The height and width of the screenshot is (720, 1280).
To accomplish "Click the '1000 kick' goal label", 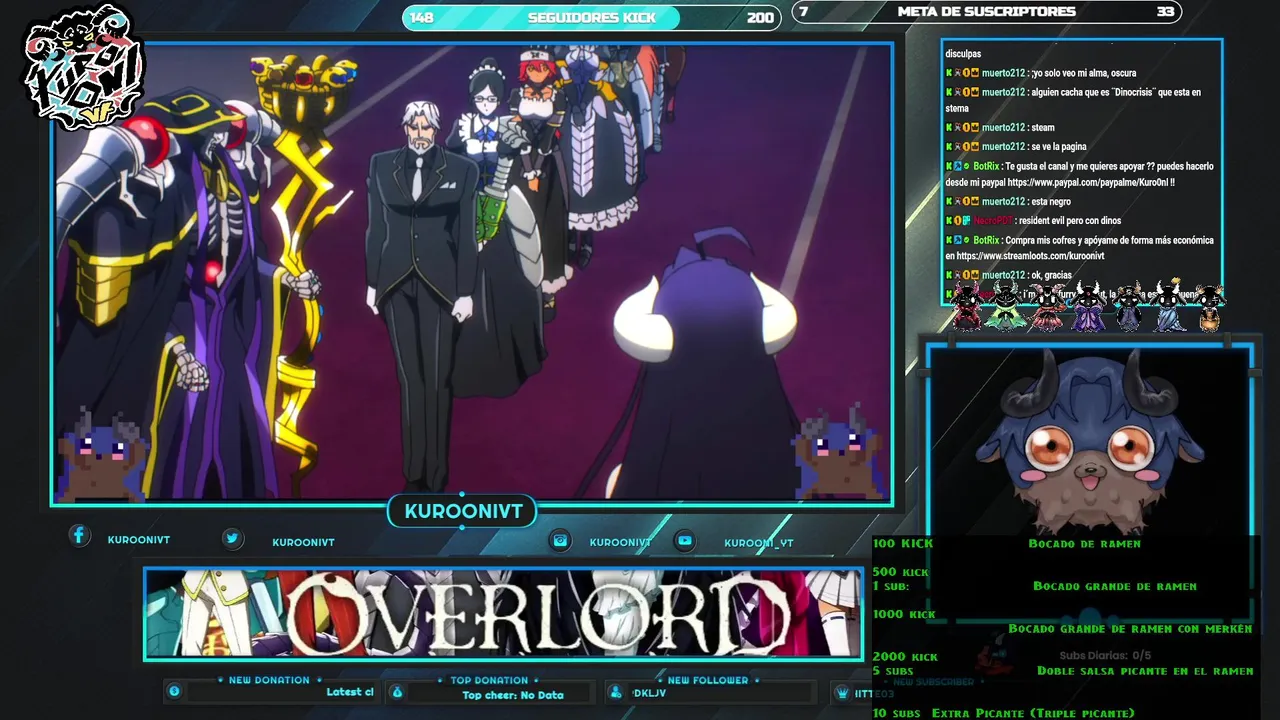I will point(904,614).
